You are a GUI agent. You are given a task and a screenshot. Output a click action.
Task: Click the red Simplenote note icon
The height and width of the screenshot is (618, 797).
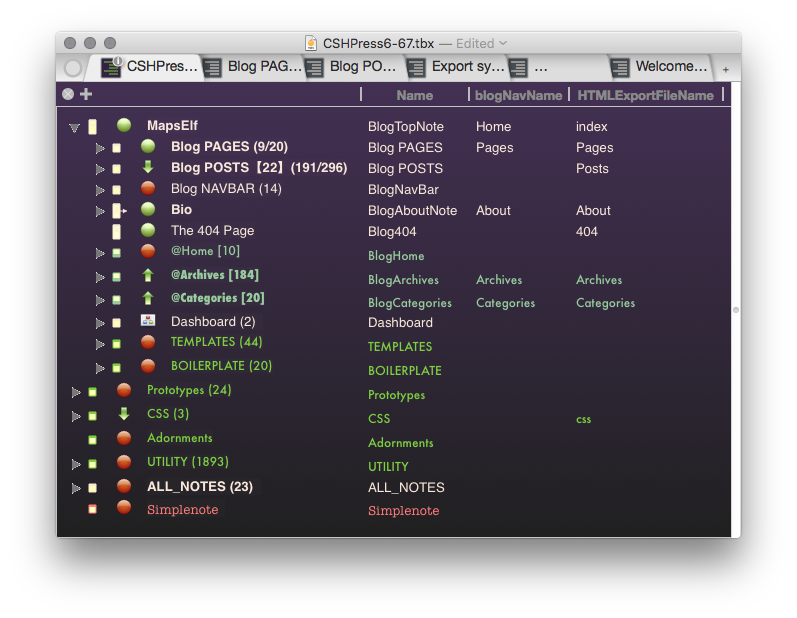[x=93, y=509]
